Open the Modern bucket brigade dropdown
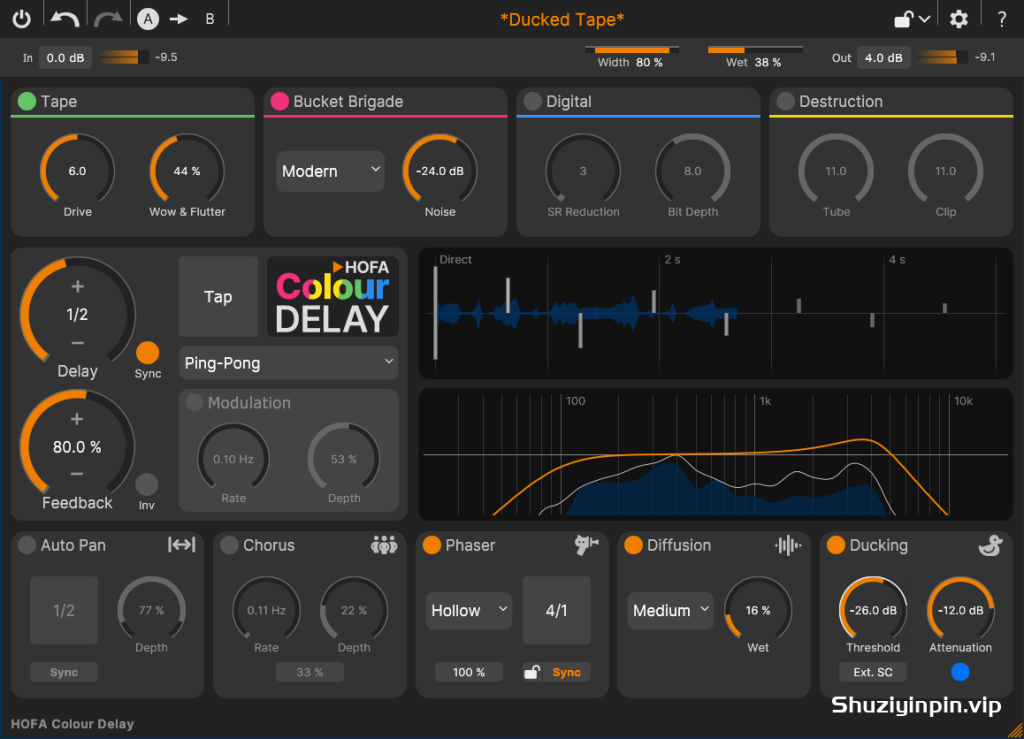Screen dimensions: 1024x739 pyautogui.click(x=330, y=171)
